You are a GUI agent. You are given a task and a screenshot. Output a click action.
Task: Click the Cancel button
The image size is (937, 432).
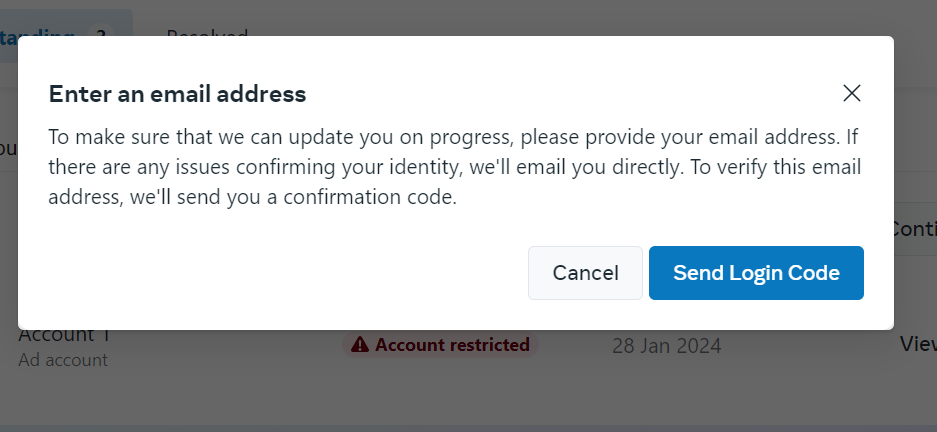(585, 273)
